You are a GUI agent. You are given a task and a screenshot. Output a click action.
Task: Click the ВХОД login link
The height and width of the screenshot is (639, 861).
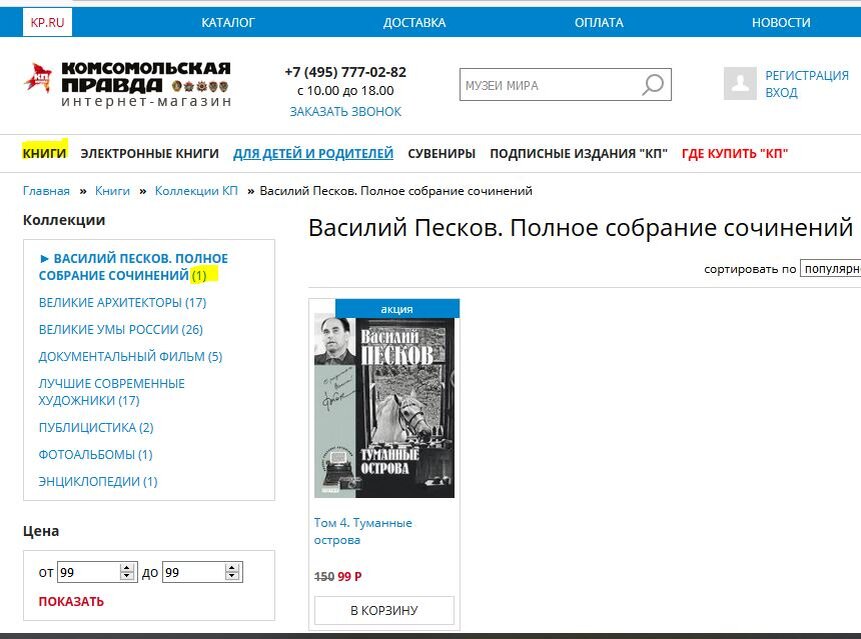[781, 92]
